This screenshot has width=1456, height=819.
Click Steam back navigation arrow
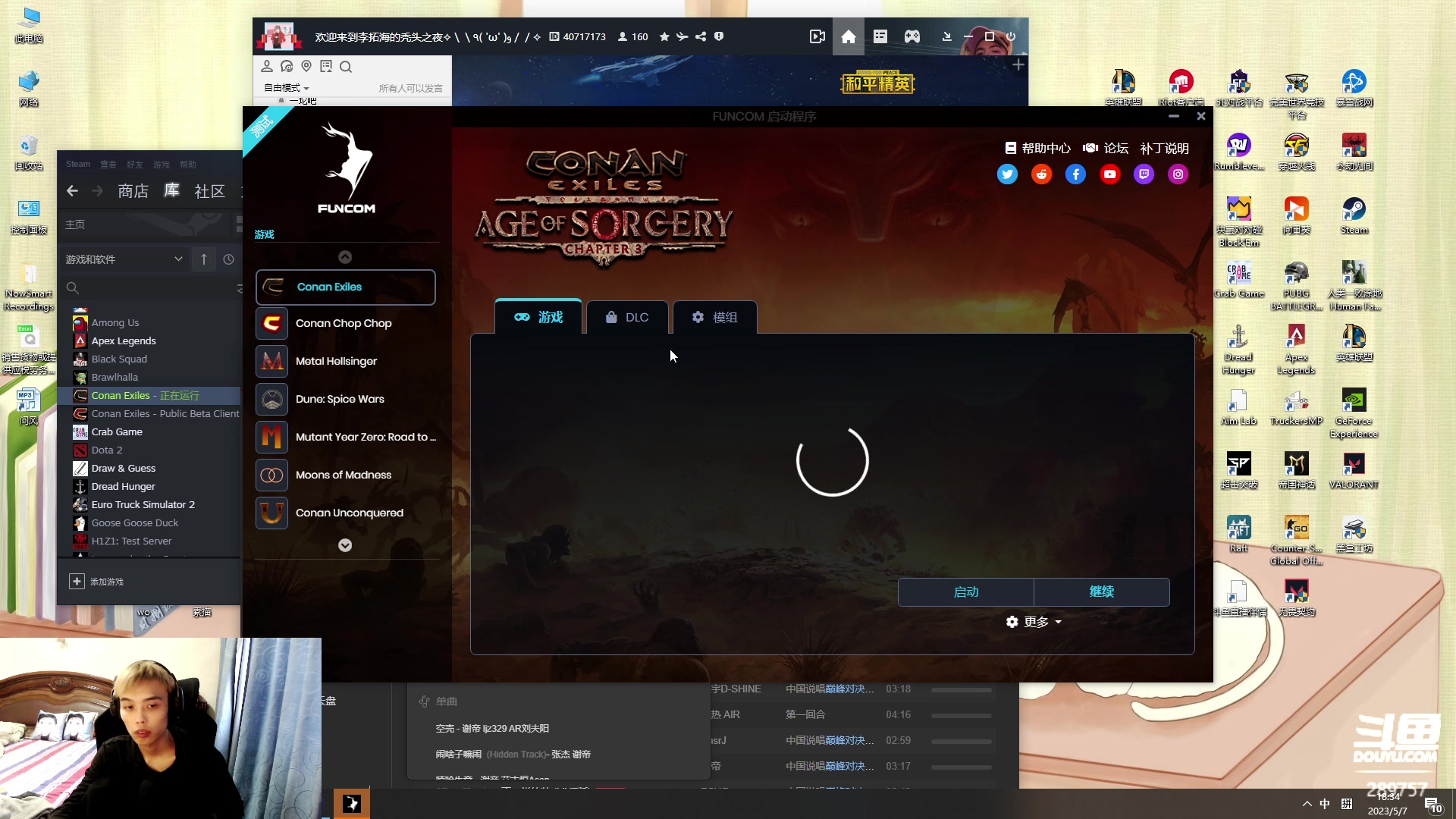point(72,191)
